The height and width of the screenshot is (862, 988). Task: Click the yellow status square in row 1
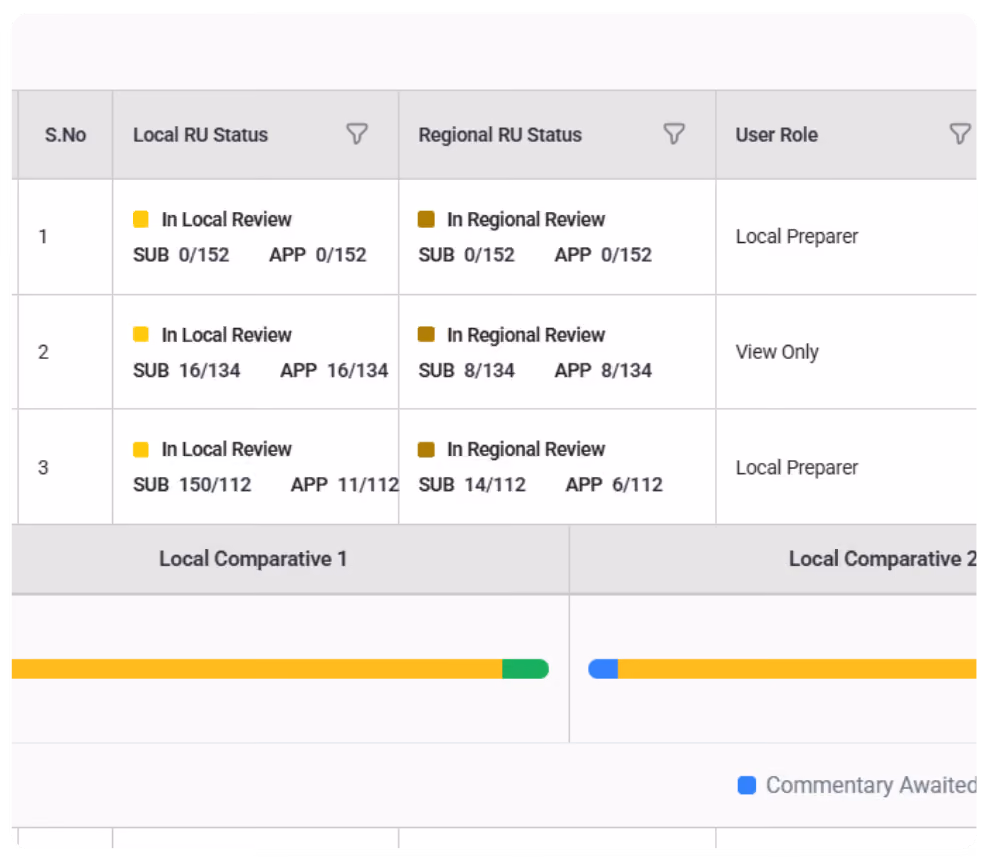(x=141, y=219)
